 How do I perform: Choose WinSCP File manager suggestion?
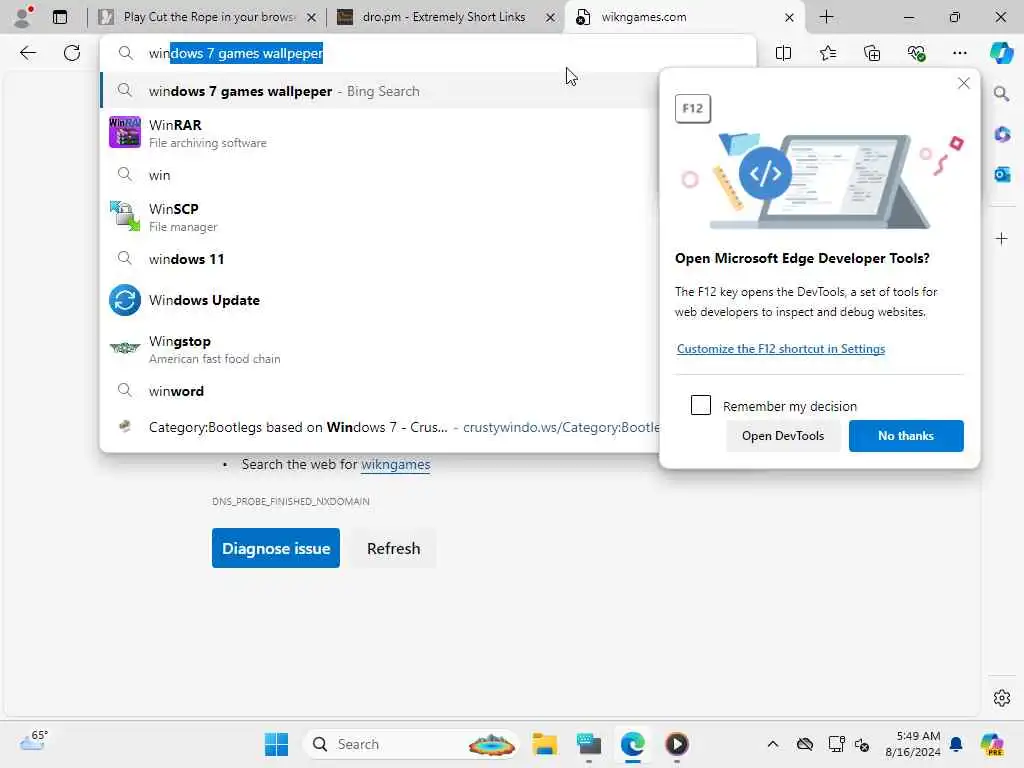click(x=380, y=217)
